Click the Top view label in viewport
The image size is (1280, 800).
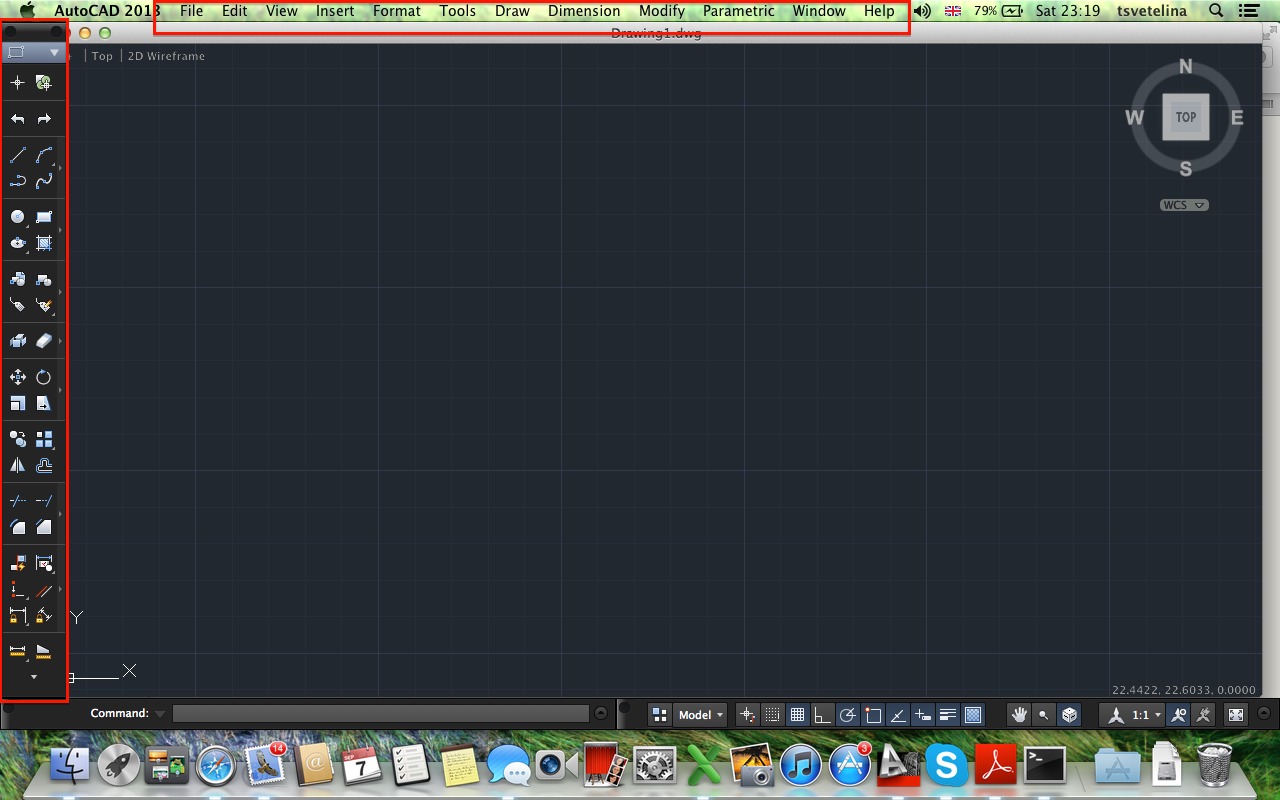pos(102,56)
